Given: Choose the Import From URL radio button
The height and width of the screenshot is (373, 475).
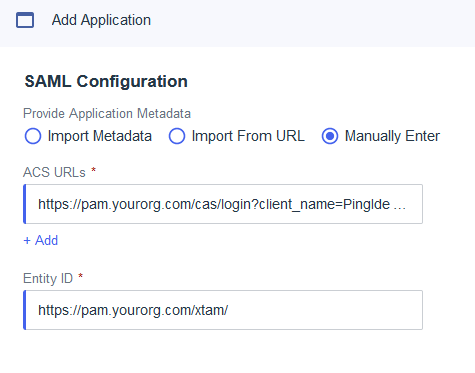Looking at the screenshot, I should coord(177,136).
